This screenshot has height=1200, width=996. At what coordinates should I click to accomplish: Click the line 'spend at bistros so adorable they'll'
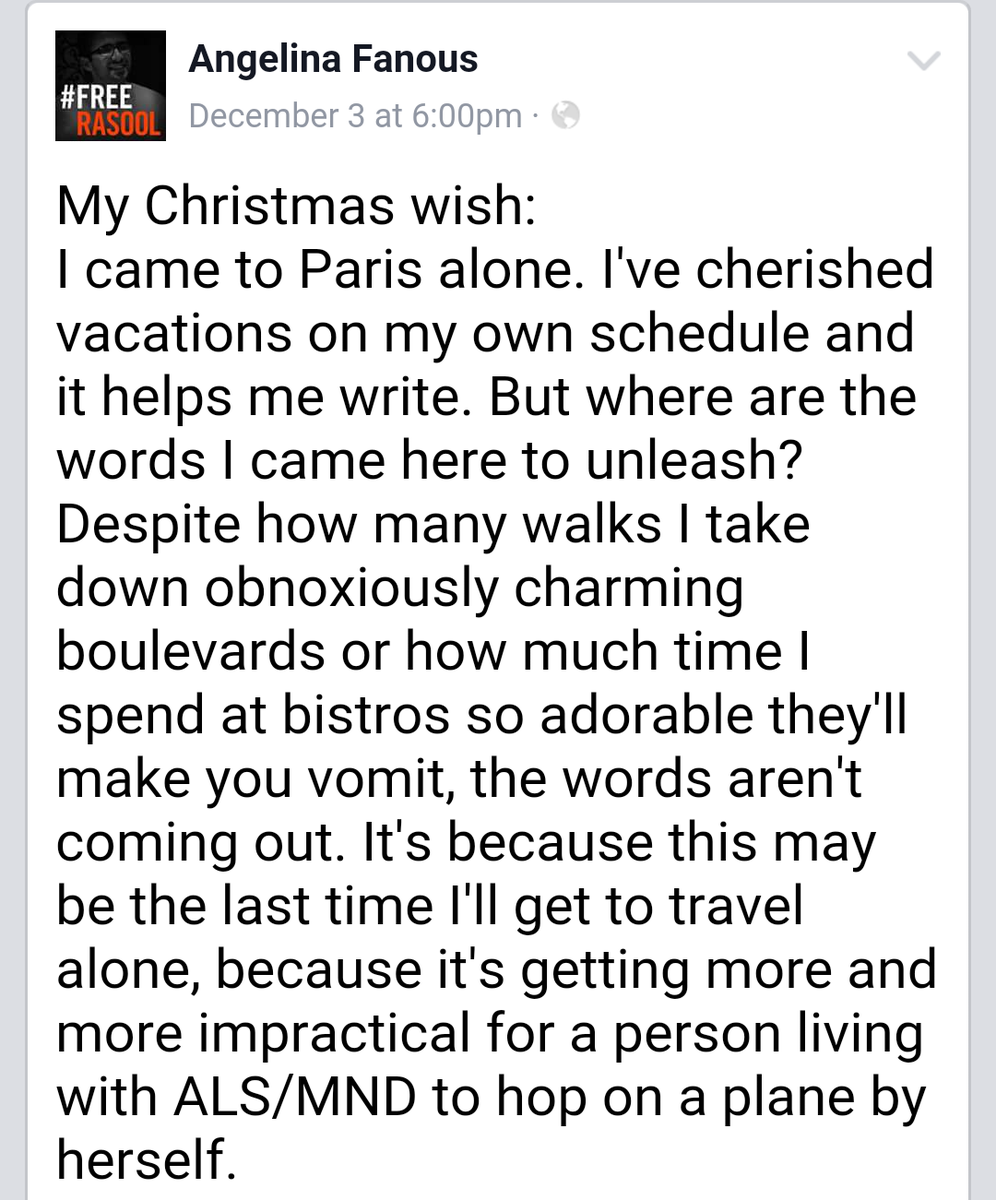pyautogui.click(x=481, y=717)
